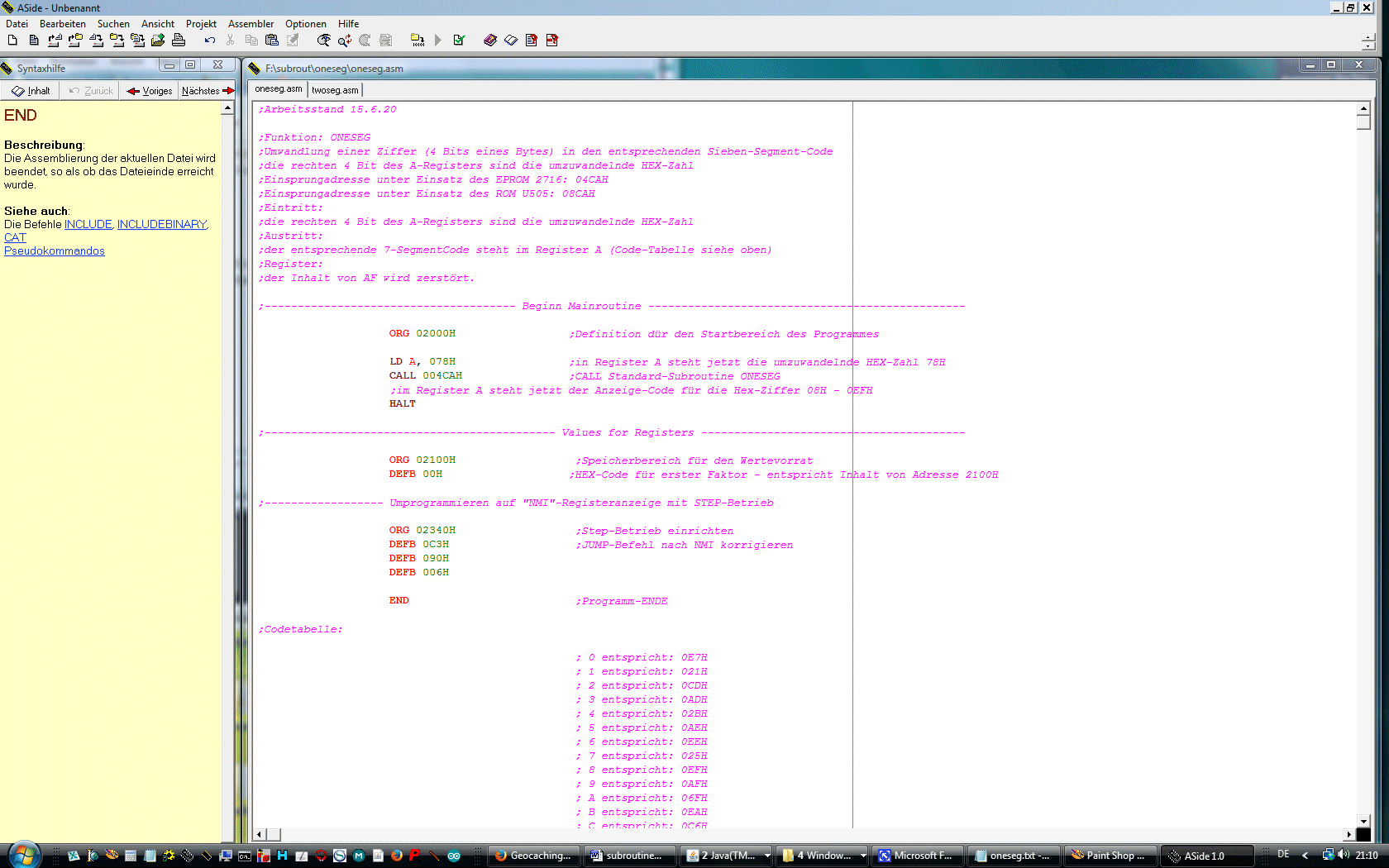This screenshot has width=1389, height=868.
Task: Create a new blank file
Action: (x=12, y=40)
